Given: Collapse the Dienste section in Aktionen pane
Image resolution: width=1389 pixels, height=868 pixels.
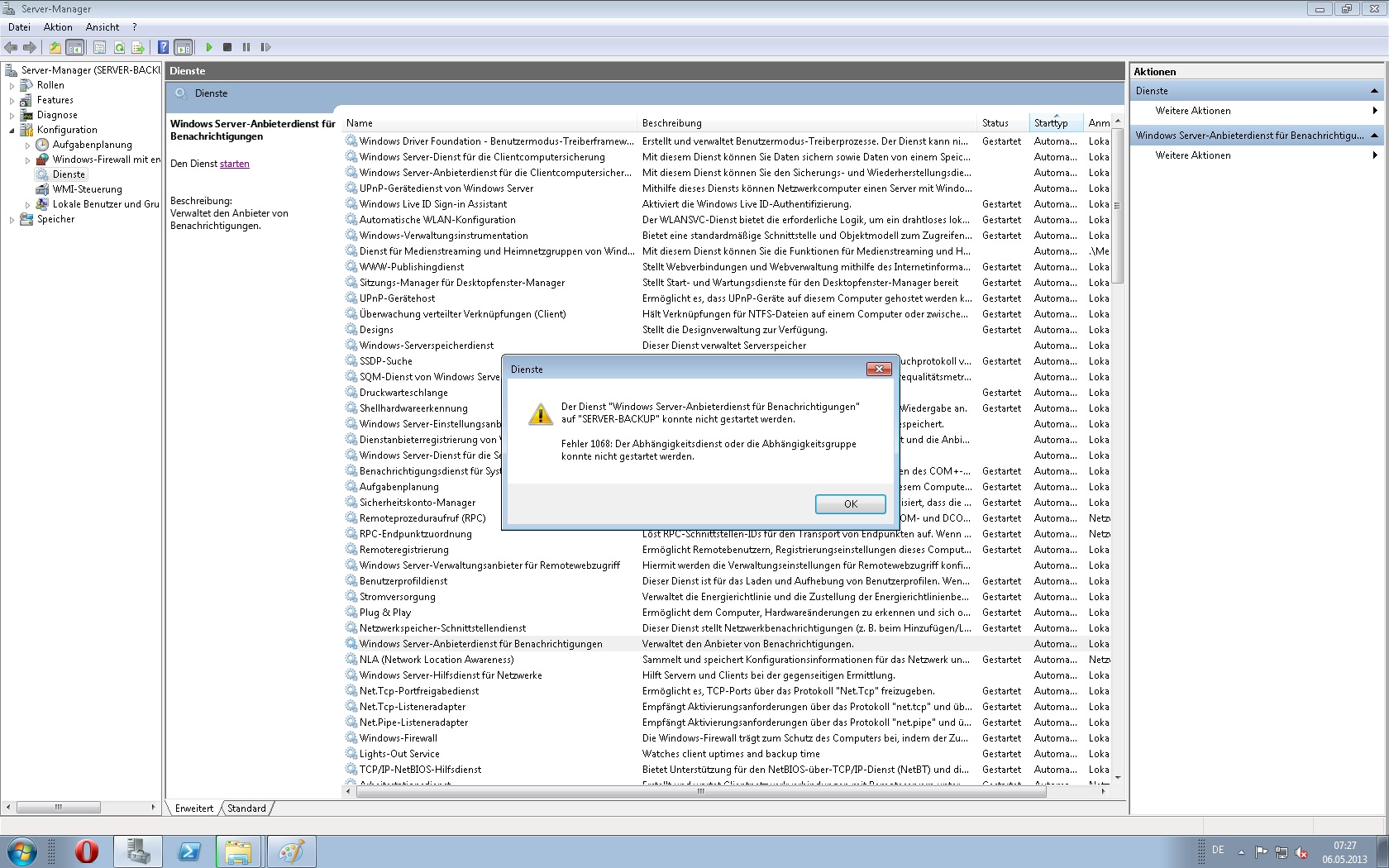Looking at the screenshot, I should 1374,91.
